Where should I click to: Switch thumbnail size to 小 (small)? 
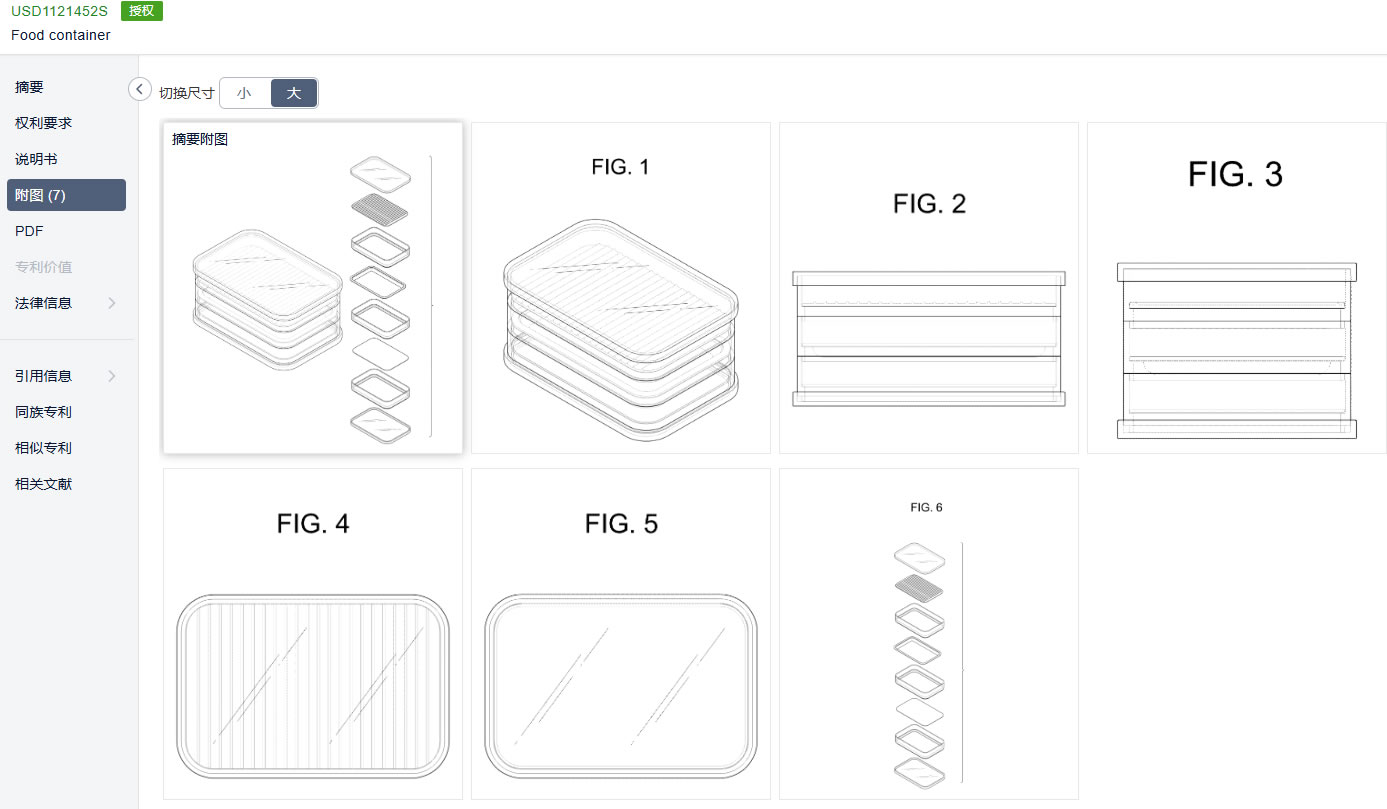tap(245, 93)
